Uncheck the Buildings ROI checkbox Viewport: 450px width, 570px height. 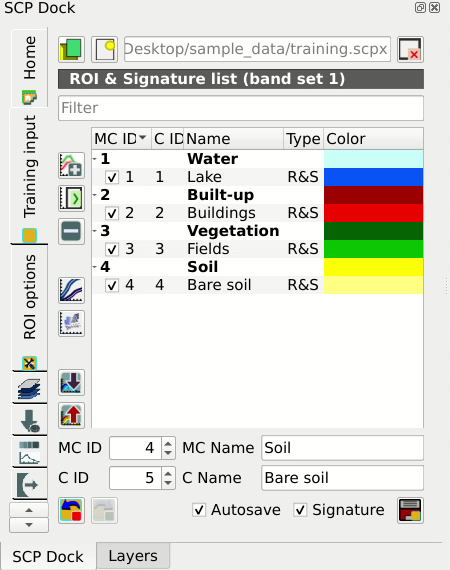click(112, 213)
